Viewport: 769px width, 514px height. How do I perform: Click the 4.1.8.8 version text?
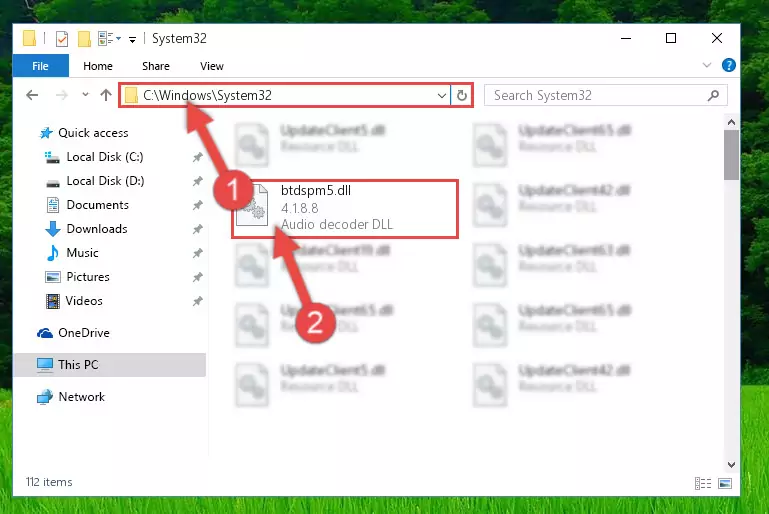tap(300, 208)
